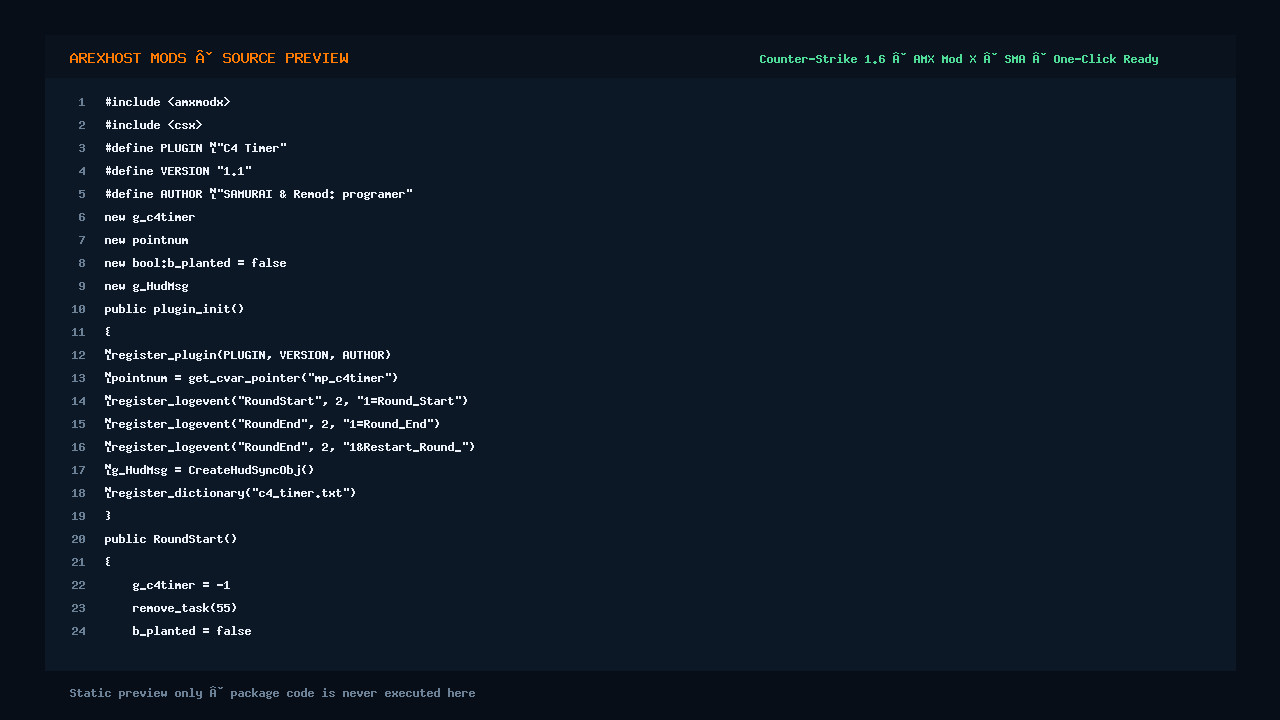Click the public plugin_init() line
The width and height of the screenshot is (1280, 720).
coord(174,309)
